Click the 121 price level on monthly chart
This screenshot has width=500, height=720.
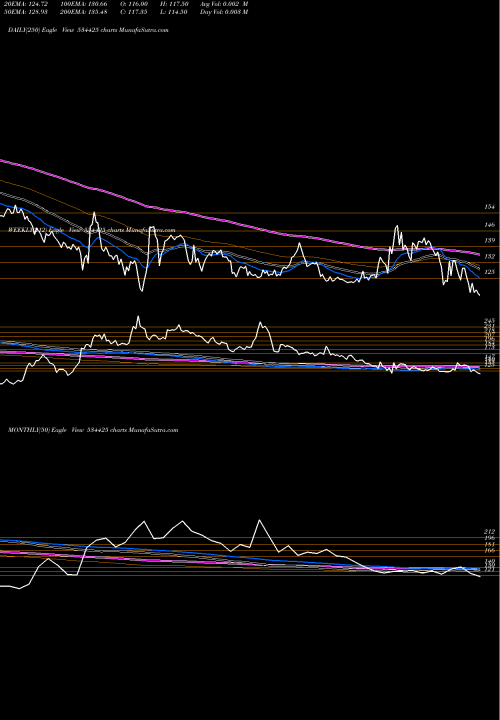click(489, 569)
